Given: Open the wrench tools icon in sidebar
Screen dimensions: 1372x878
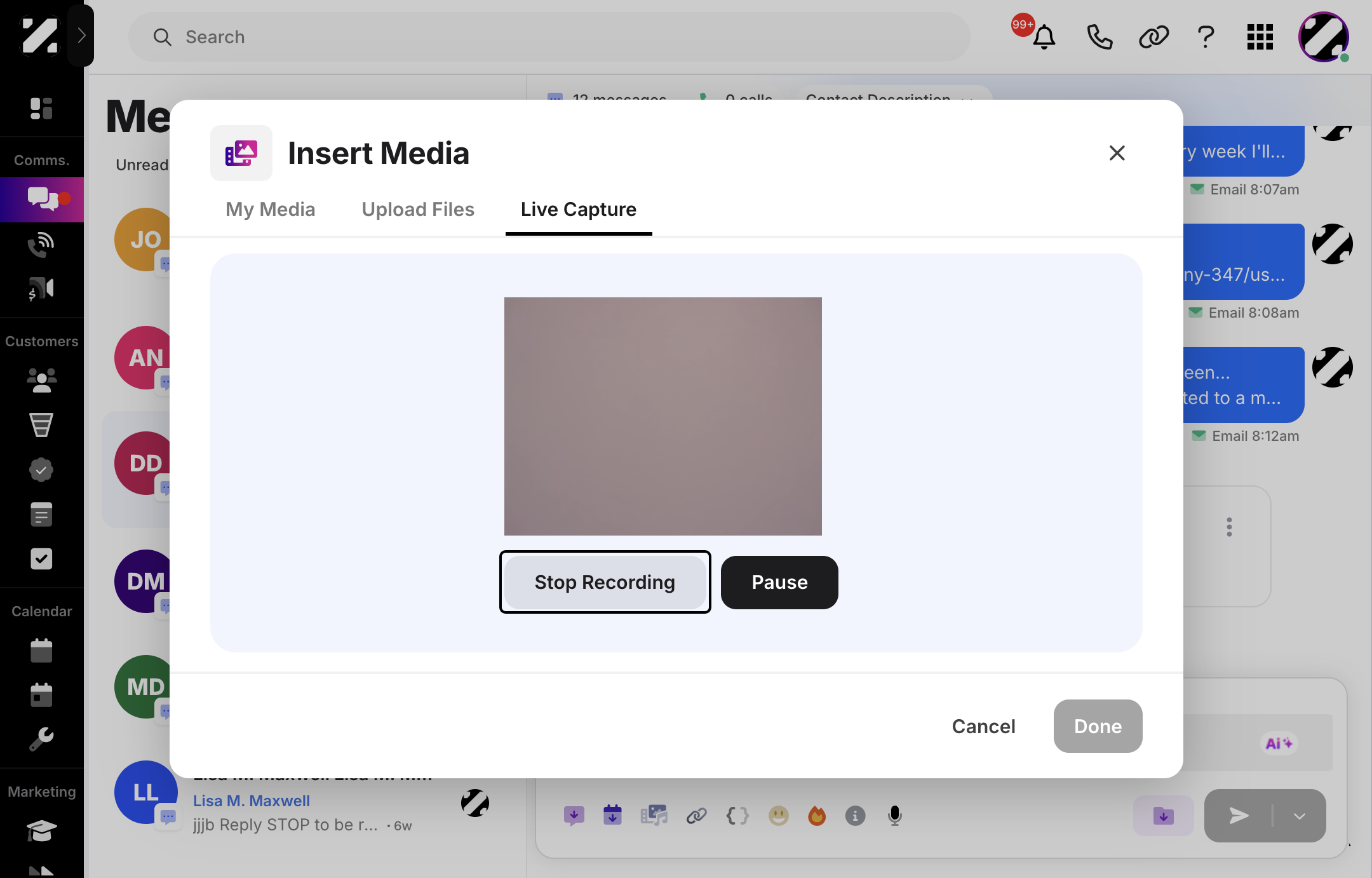Looking at the screenshot, I should pos(41,739).
